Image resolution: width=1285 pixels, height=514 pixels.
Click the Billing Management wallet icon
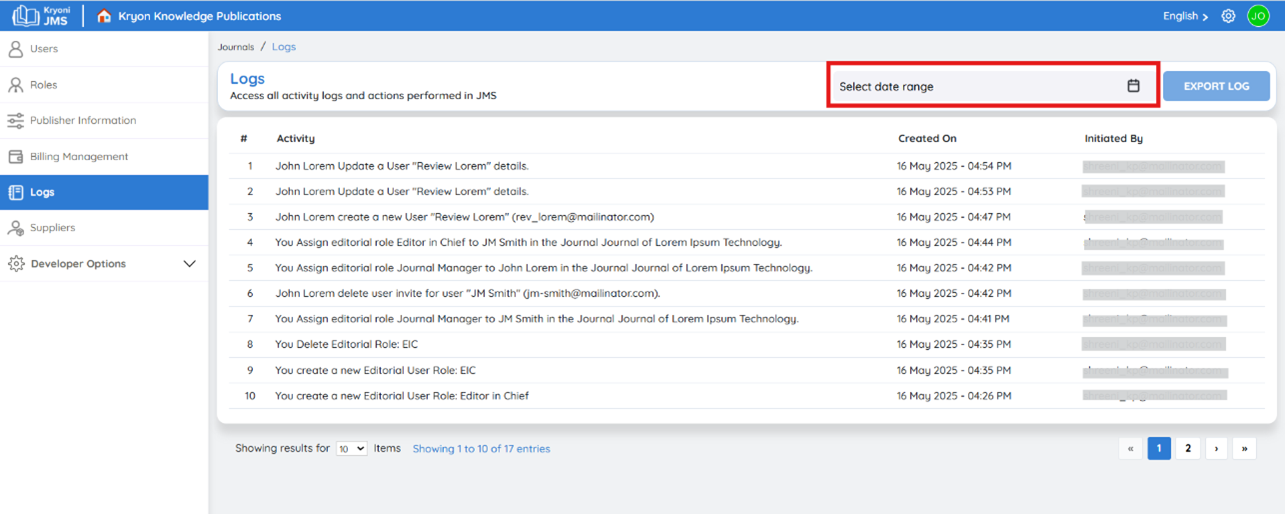(x=15, y=157)
